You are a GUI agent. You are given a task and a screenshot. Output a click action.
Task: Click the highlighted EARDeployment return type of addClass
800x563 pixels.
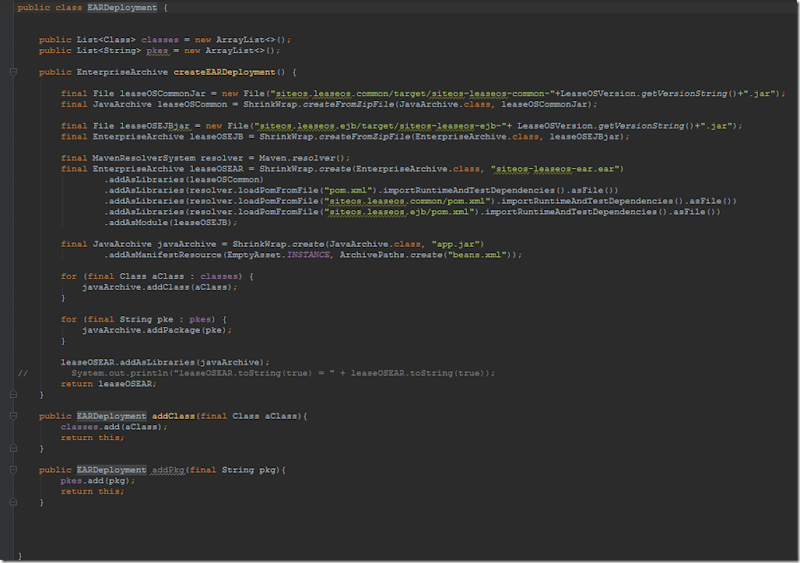(111, 416)
